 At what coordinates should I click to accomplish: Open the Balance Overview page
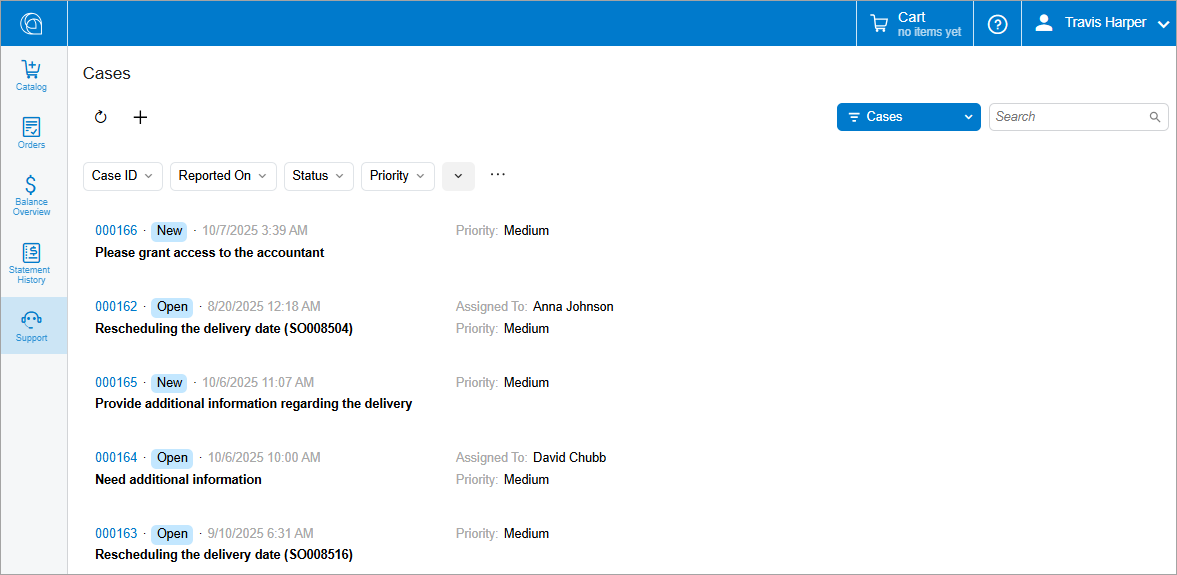coord(32,195)
